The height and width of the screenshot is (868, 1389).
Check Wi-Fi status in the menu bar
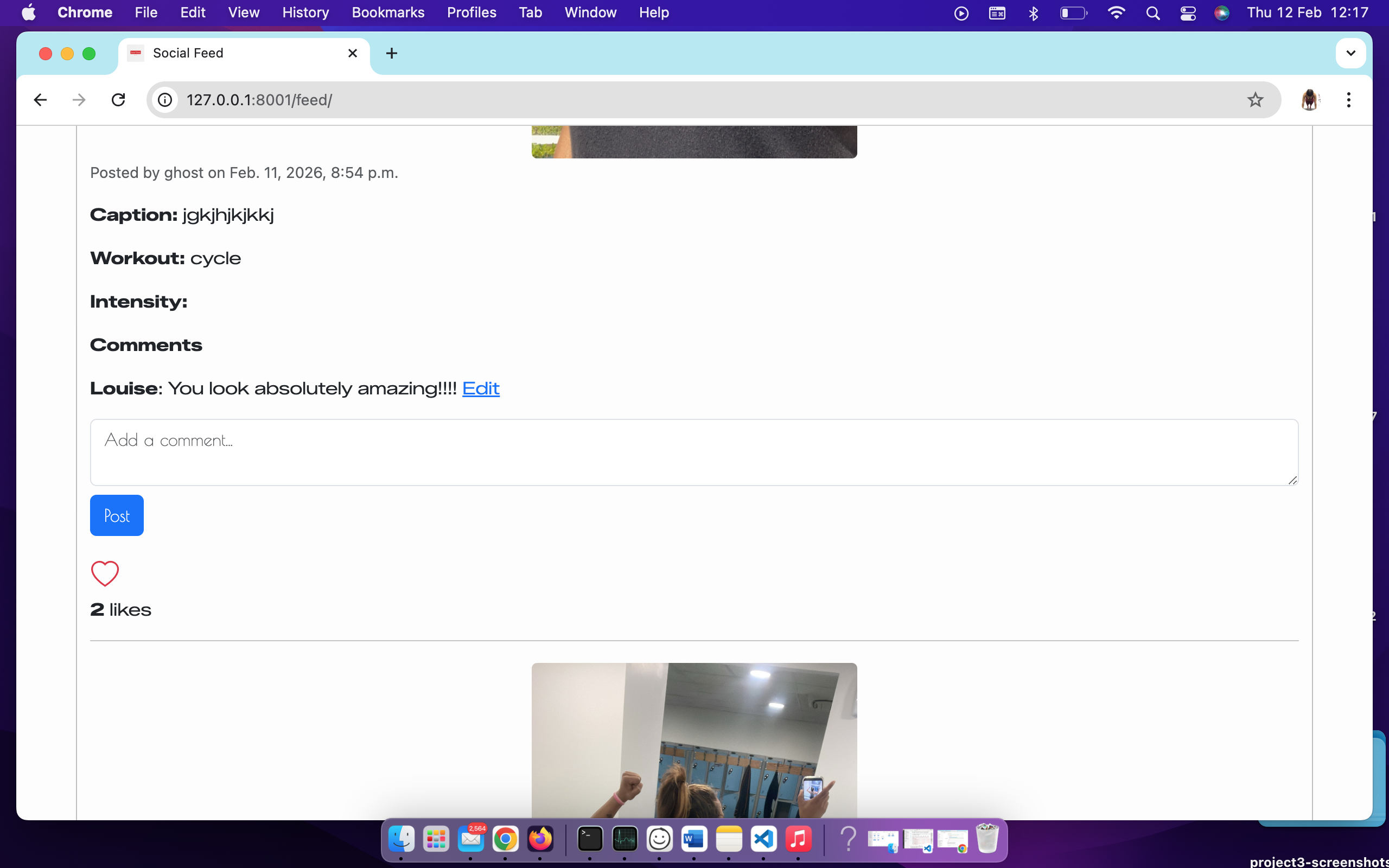tap(1116, 12)
